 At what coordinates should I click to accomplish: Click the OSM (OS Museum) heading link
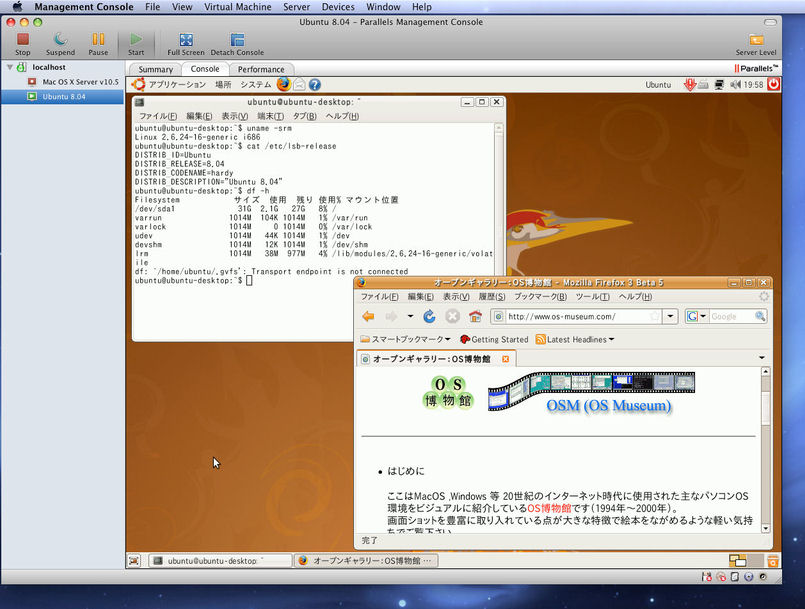pos(608,406)
